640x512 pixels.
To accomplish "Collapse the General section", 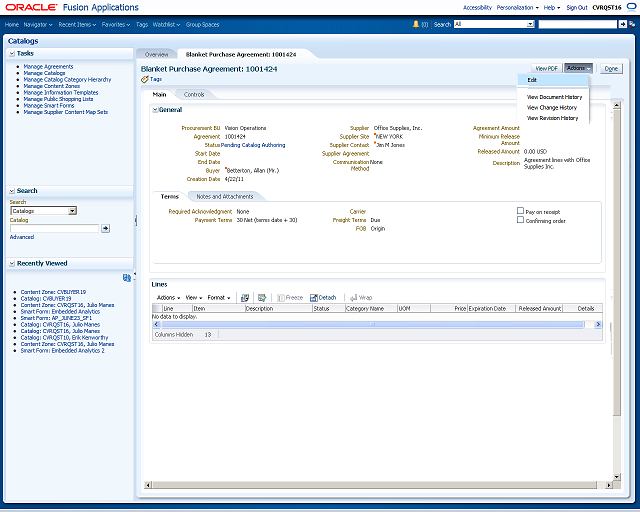I will pyautogui.click(x=155, y=110).
